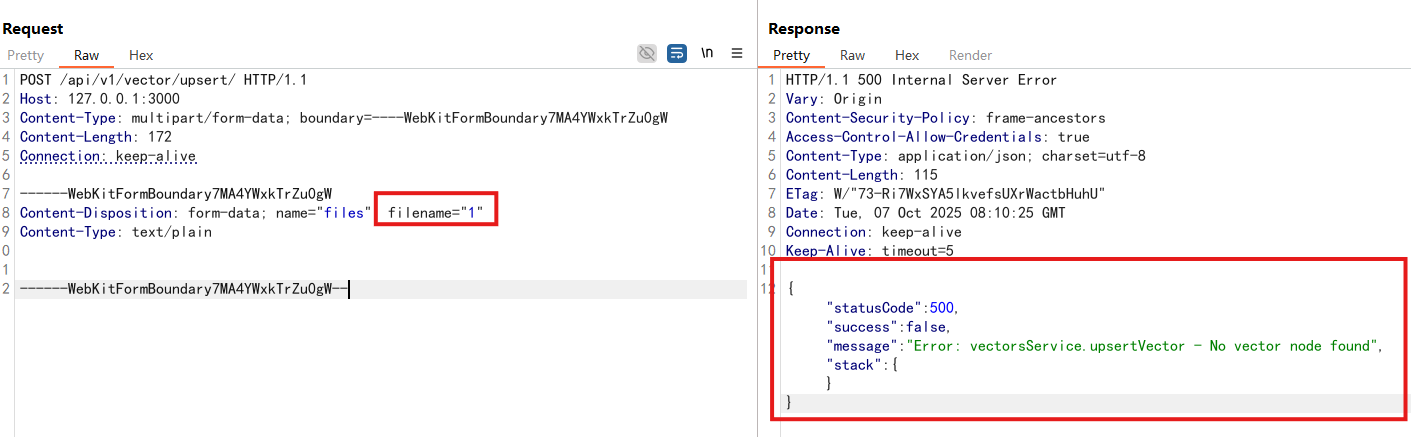1411x437 pixels.
Task: Click the POST /api/v1/vector/upsert/ request line
Action: (x=163, y=80)
